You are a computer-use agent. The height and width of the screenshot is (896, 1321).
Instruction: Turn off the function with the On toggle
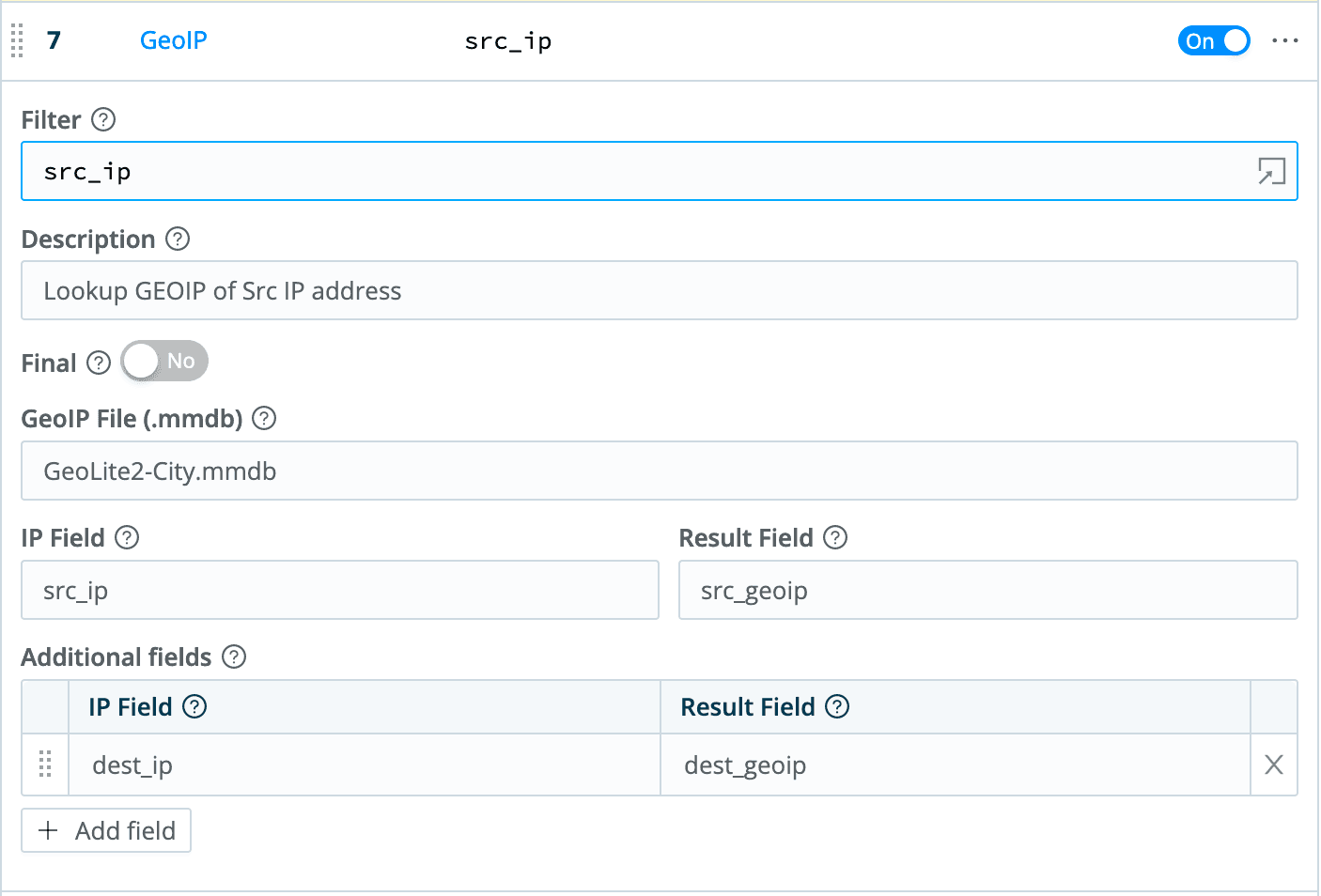click(1214, 40)
